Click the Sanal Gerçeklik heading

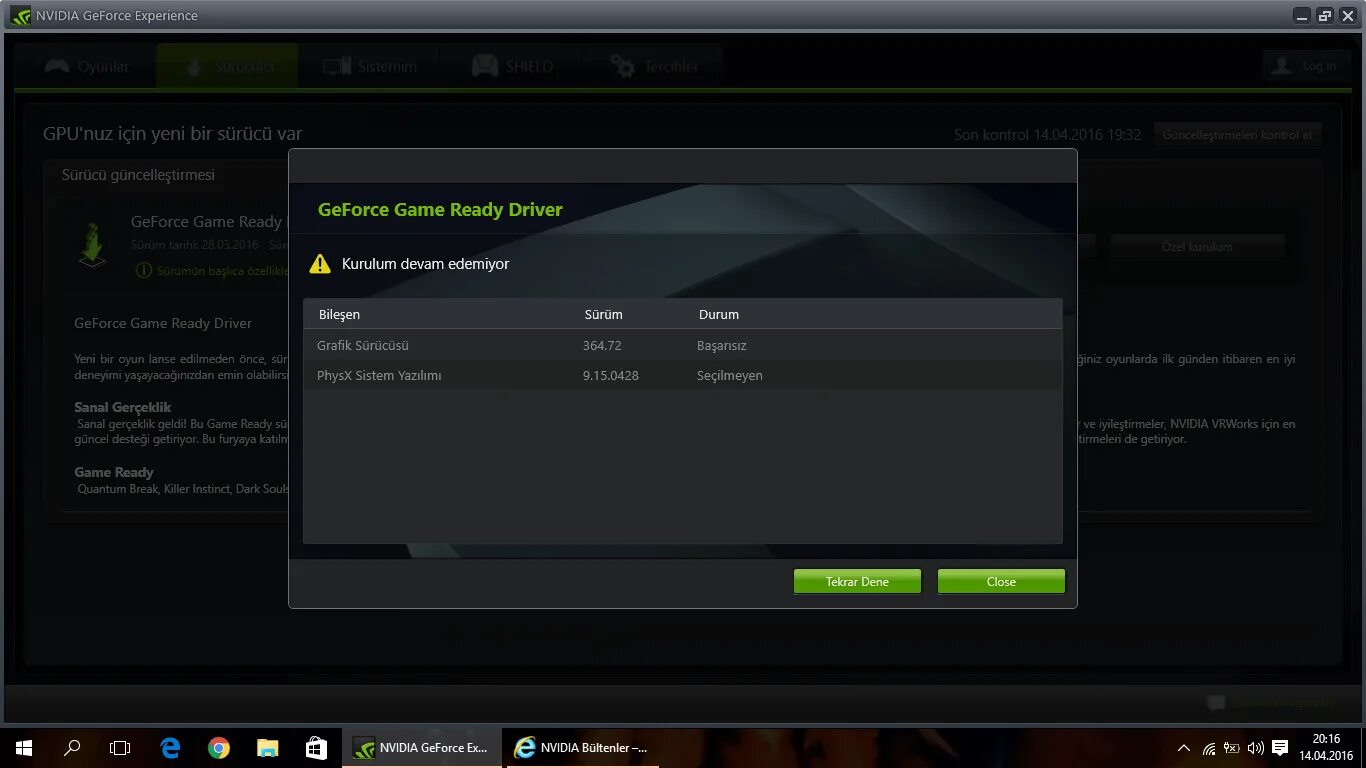pyautogui.click(x=123, y=407)
